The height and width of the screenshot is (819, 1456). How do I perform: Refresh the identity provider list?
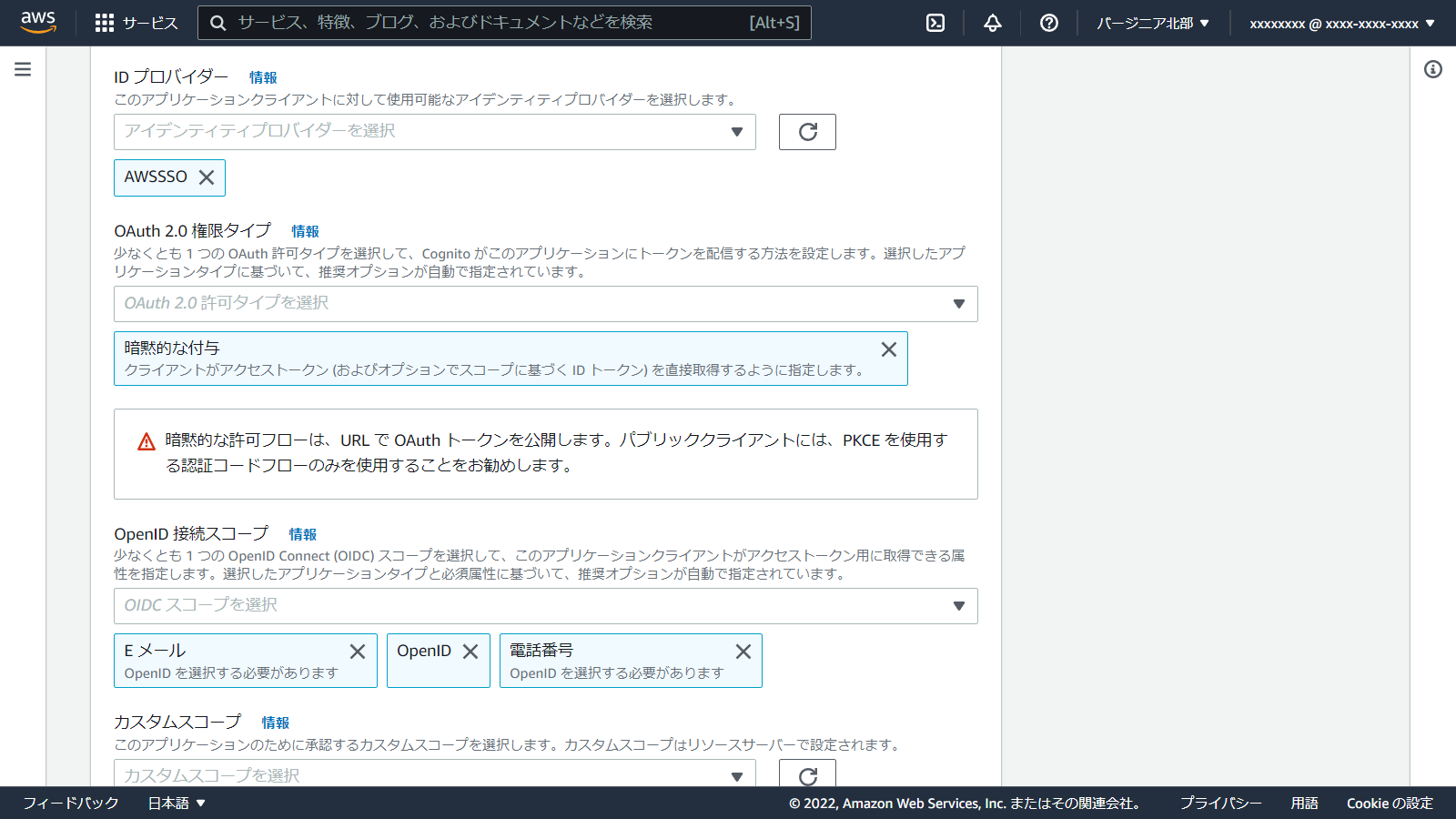tap(806, 132)
